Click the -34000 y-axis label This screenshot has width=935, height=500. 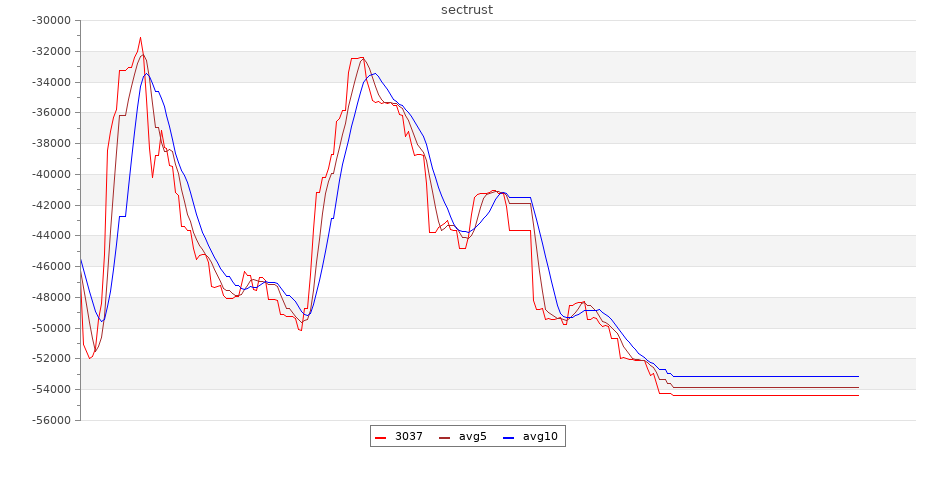pos(50,82)
